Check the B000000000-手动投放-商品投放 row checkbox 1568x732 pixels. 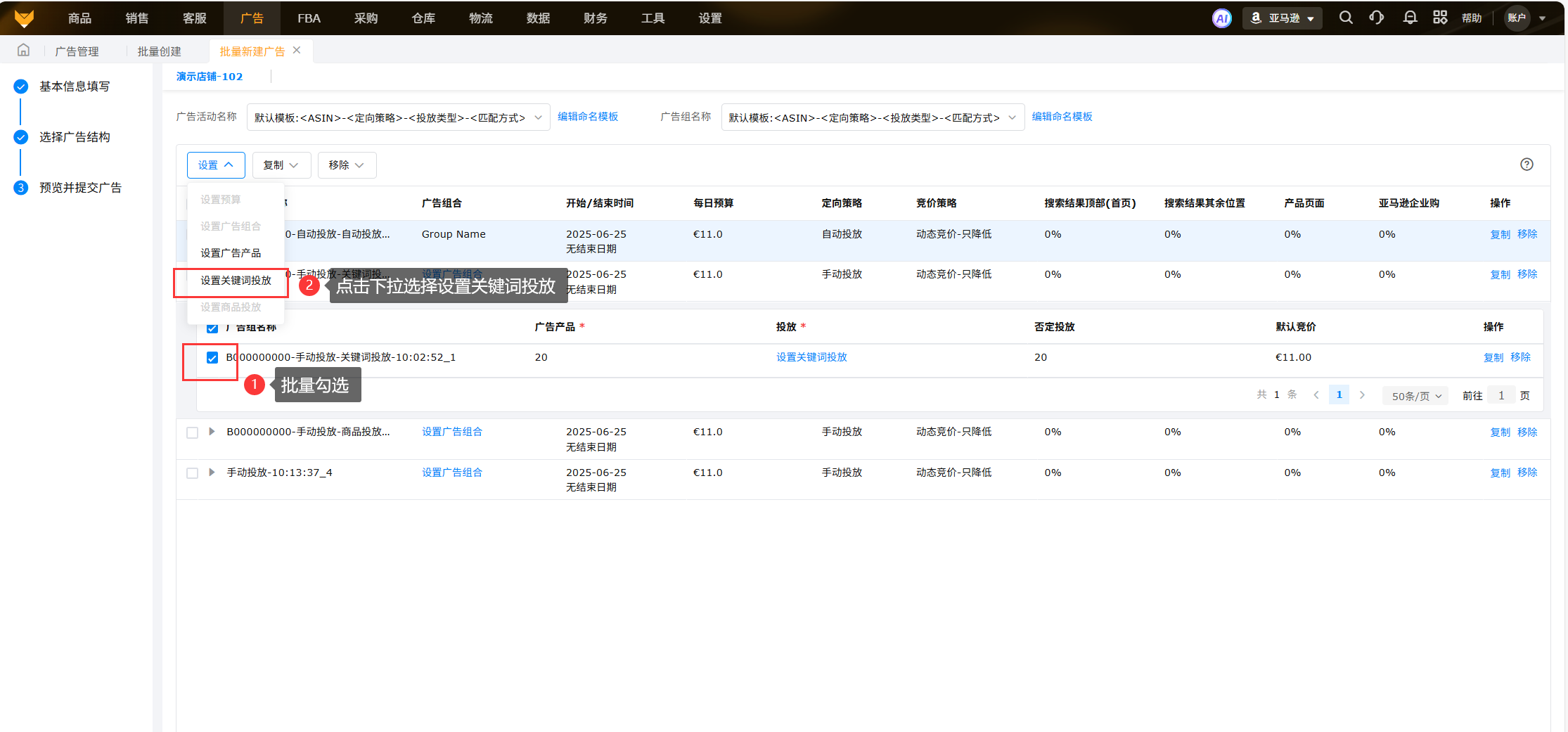tap(192, 432)
